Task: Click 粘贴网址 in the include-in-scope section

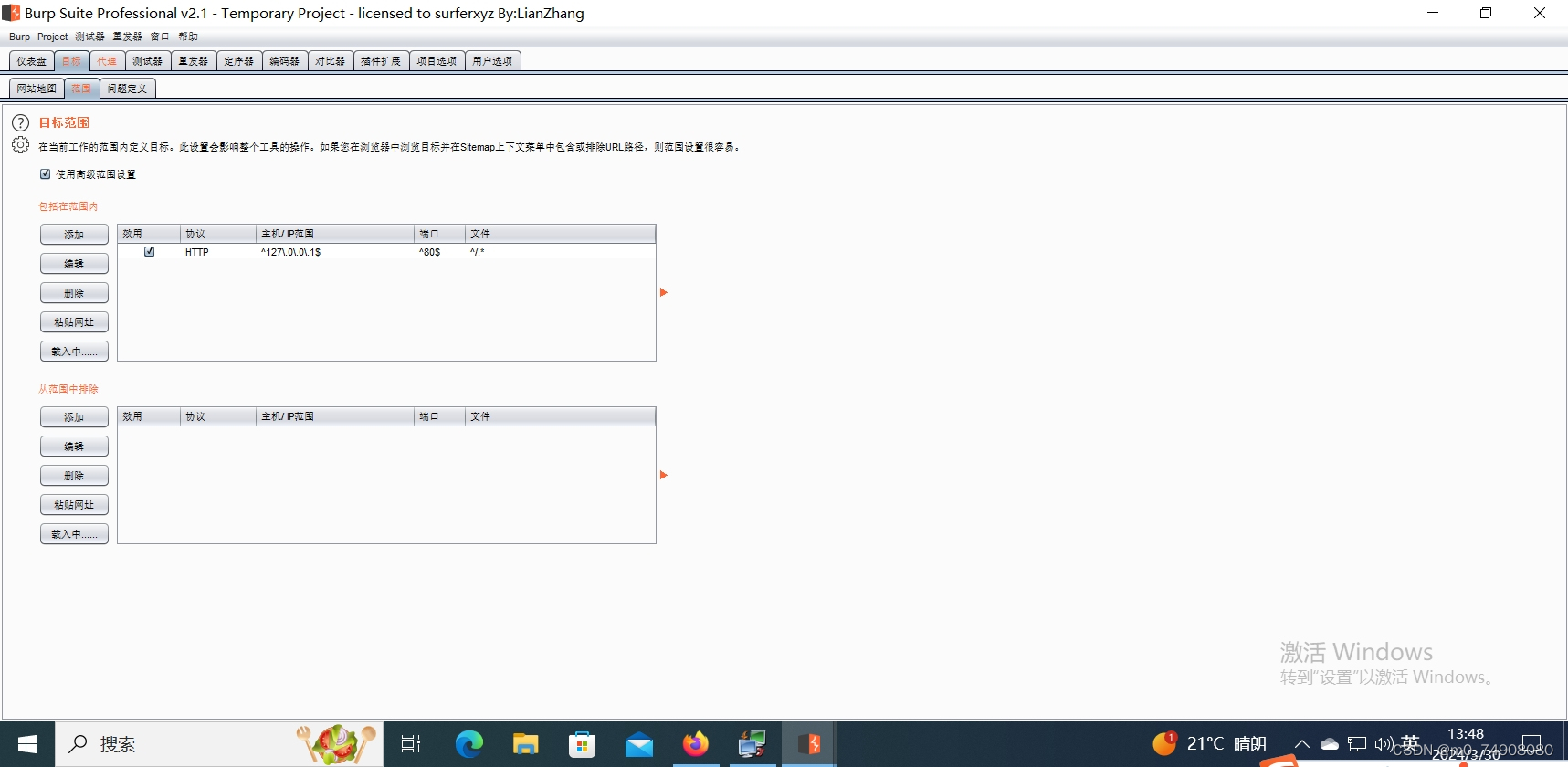Action: 74,322
